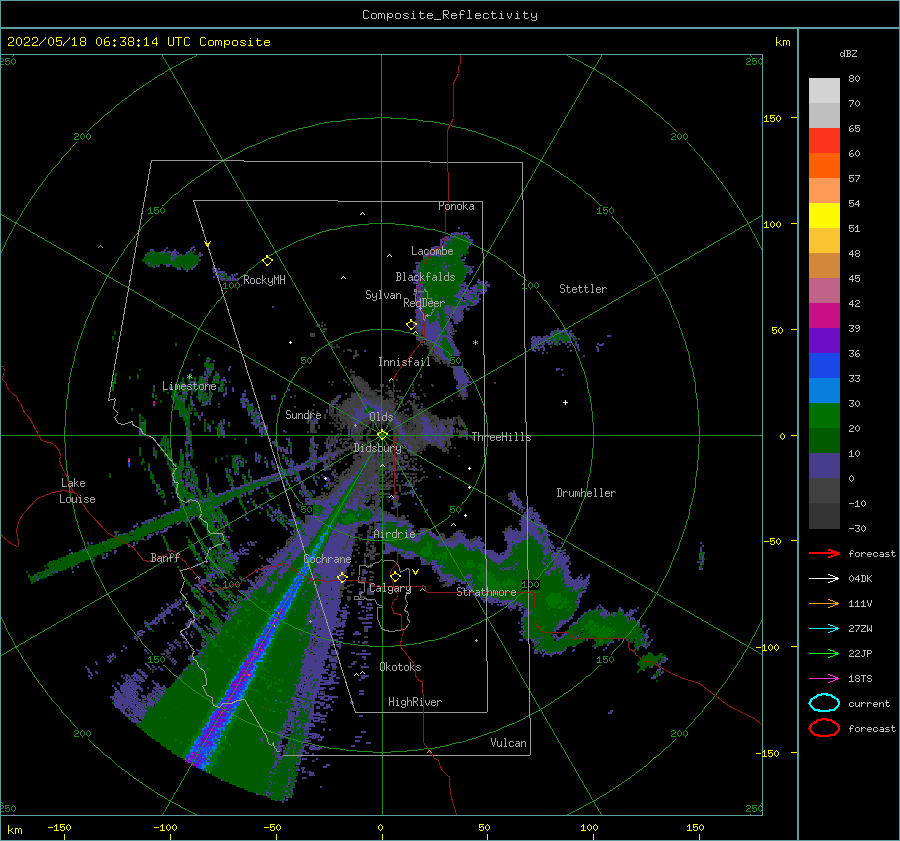Image resolution: width=900 pixels, height=841 pixels.
Task: Click the dBZ heading above color scale
Action: pyautogui.click(x=848, y=53)
